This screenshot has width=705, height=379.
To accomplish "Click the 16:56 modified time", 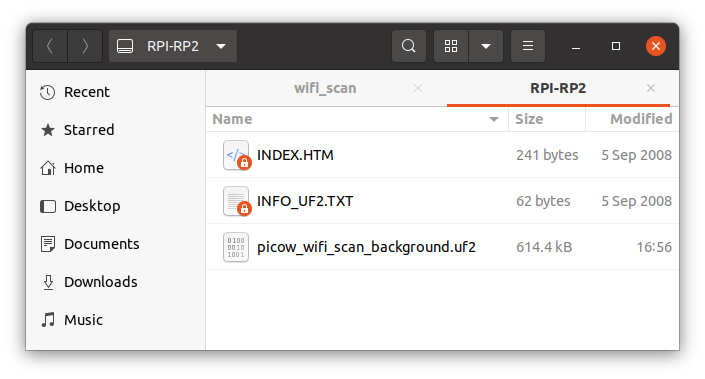I will coord(654,247).
